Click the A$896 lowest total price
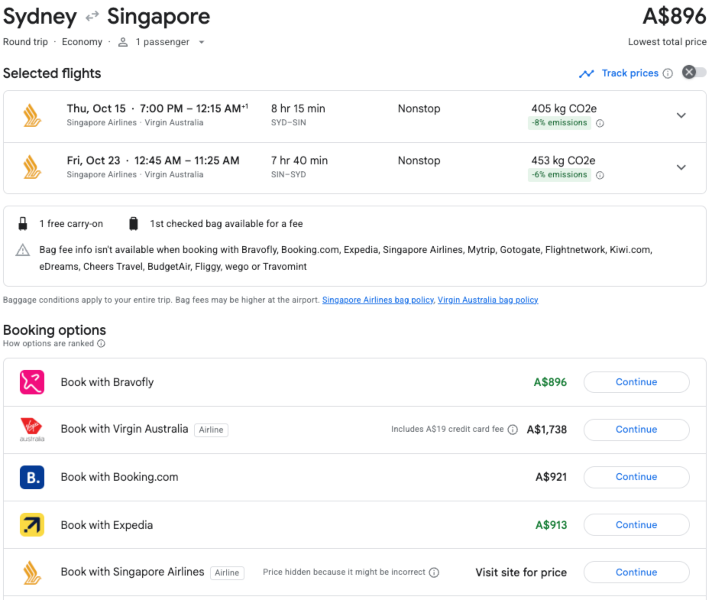This screenshot has width=712, height=600. [x=674, y=16]
